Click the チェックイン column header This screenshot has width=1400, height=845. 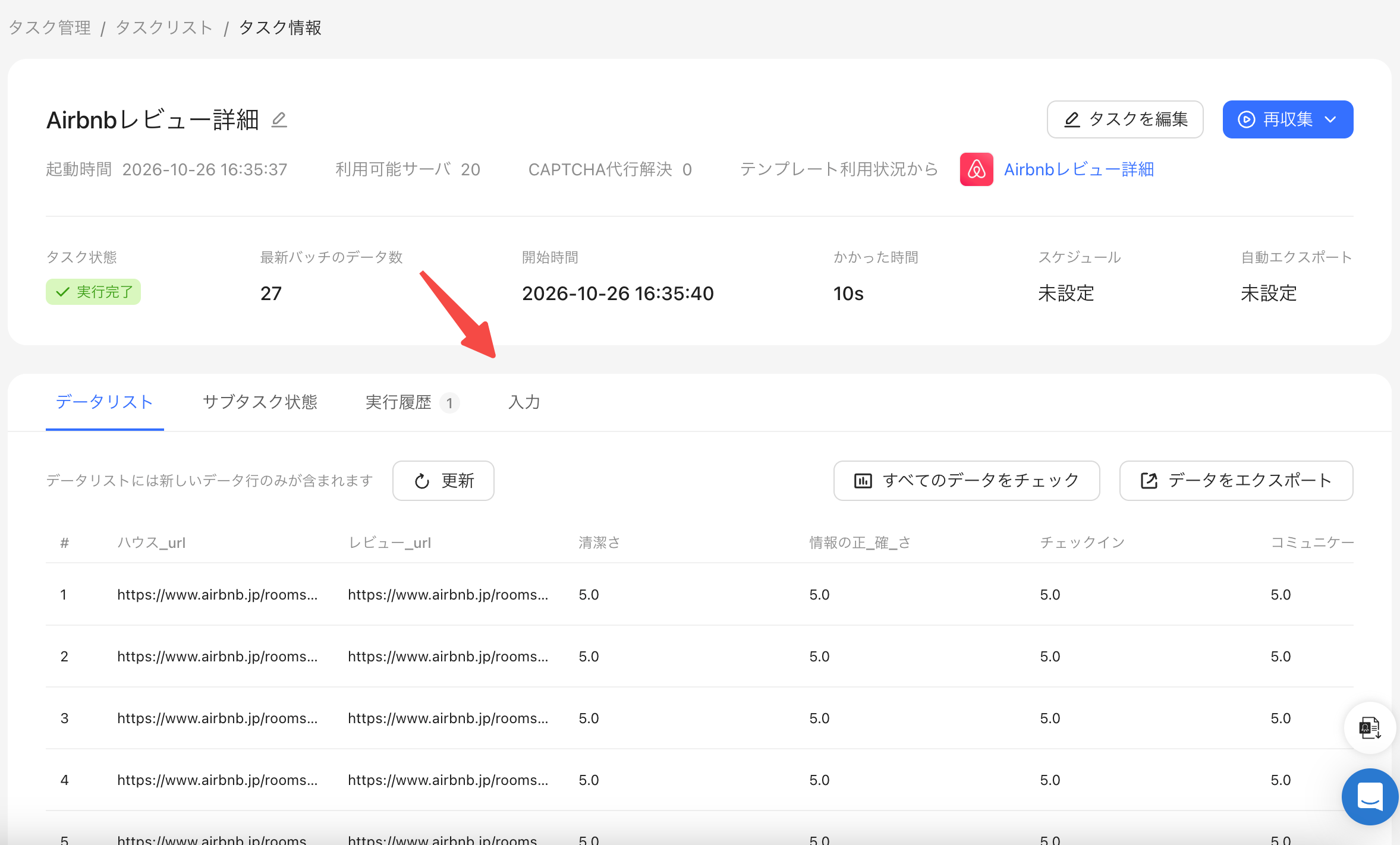pos(1082,543)
